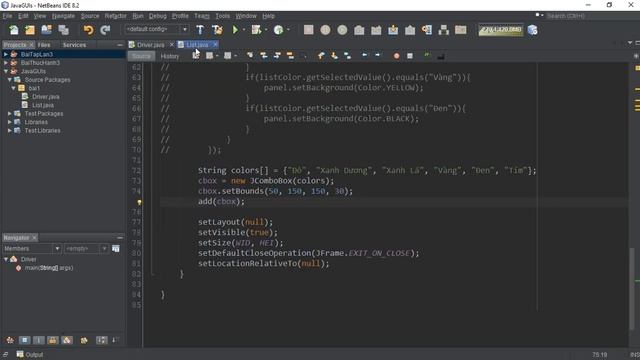
Task: Click the Open Project toolbar icon
Action: (x=47, y=30)
